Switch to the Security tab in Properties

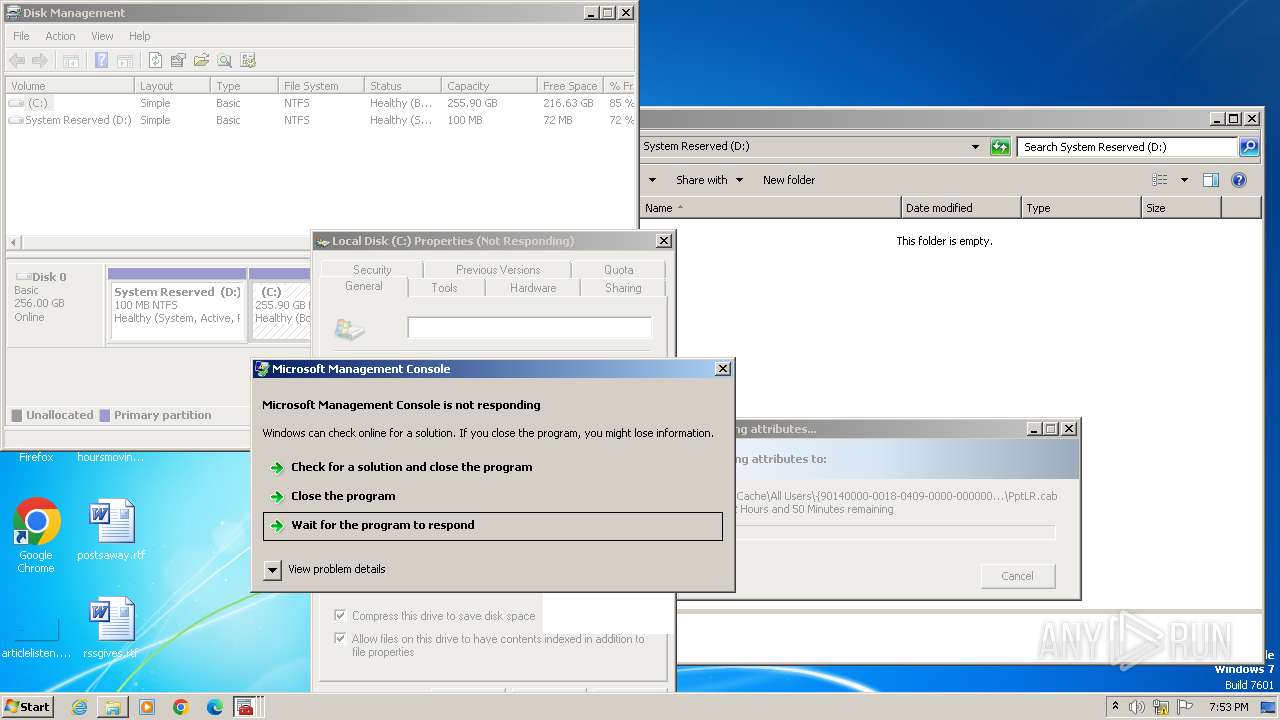[372, 270]
